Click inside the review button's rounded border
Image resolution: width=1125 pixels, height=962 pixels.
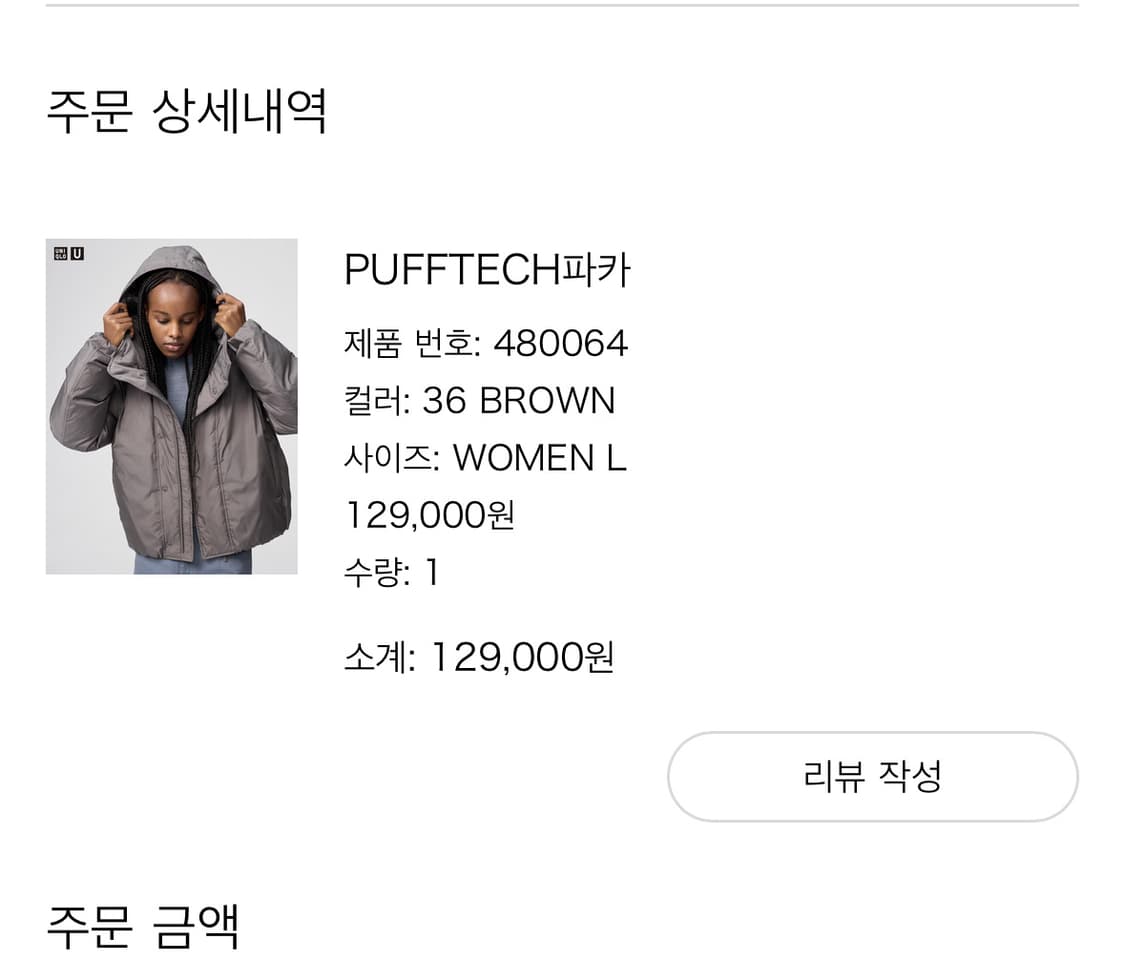(x=872, y=777)
